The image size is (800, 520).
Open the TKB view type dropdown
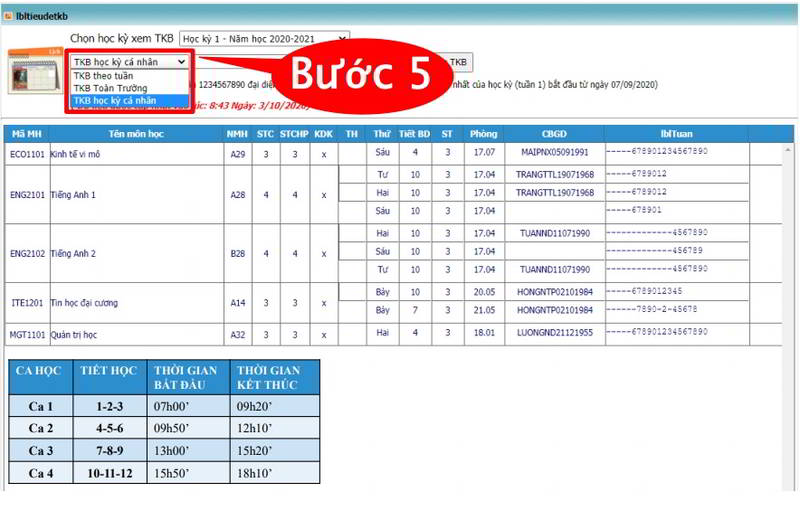(130, 62)
